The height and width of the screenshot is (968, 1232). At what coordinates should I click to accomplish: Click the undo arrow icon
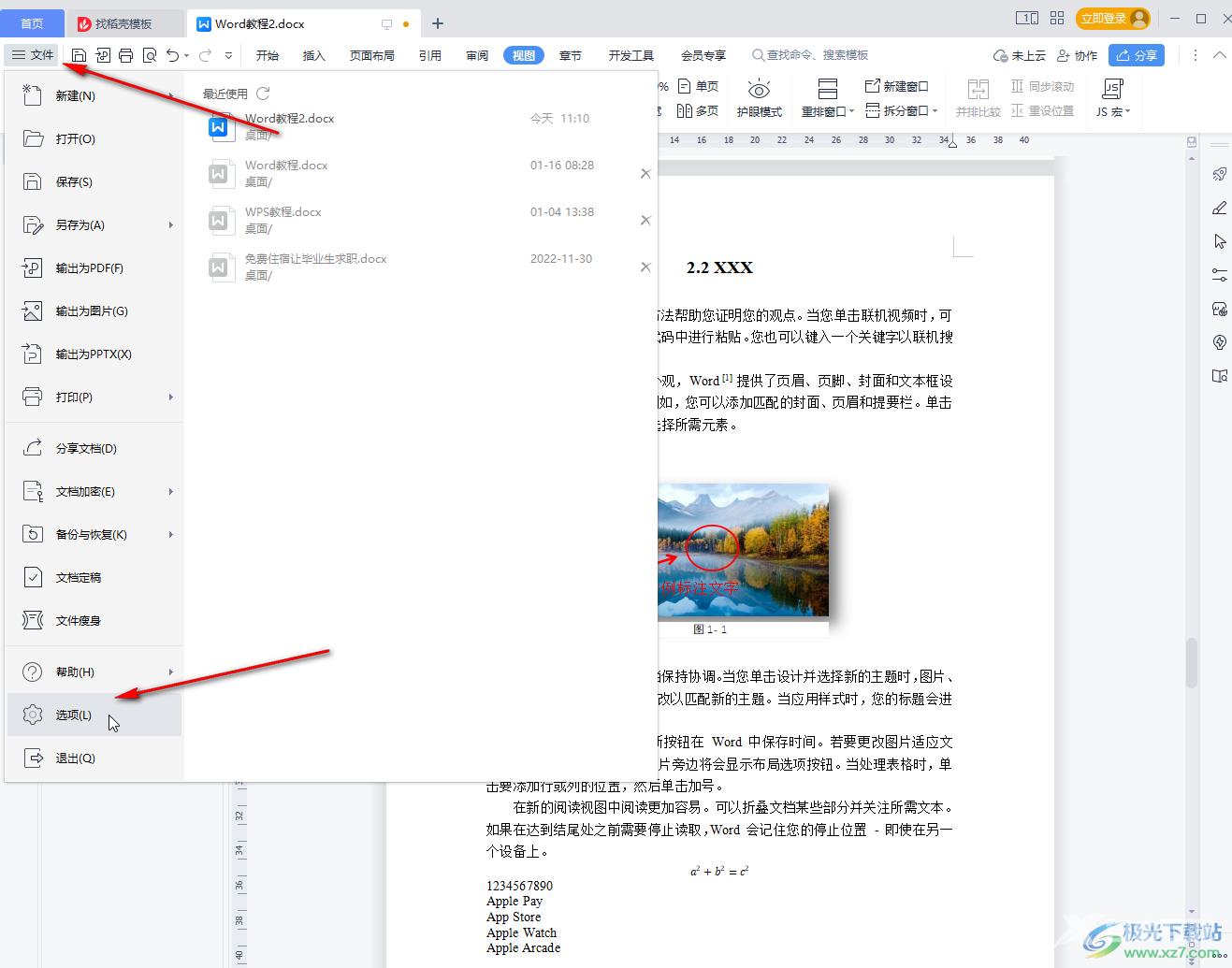pyautogui.click(x=172, y=56)
